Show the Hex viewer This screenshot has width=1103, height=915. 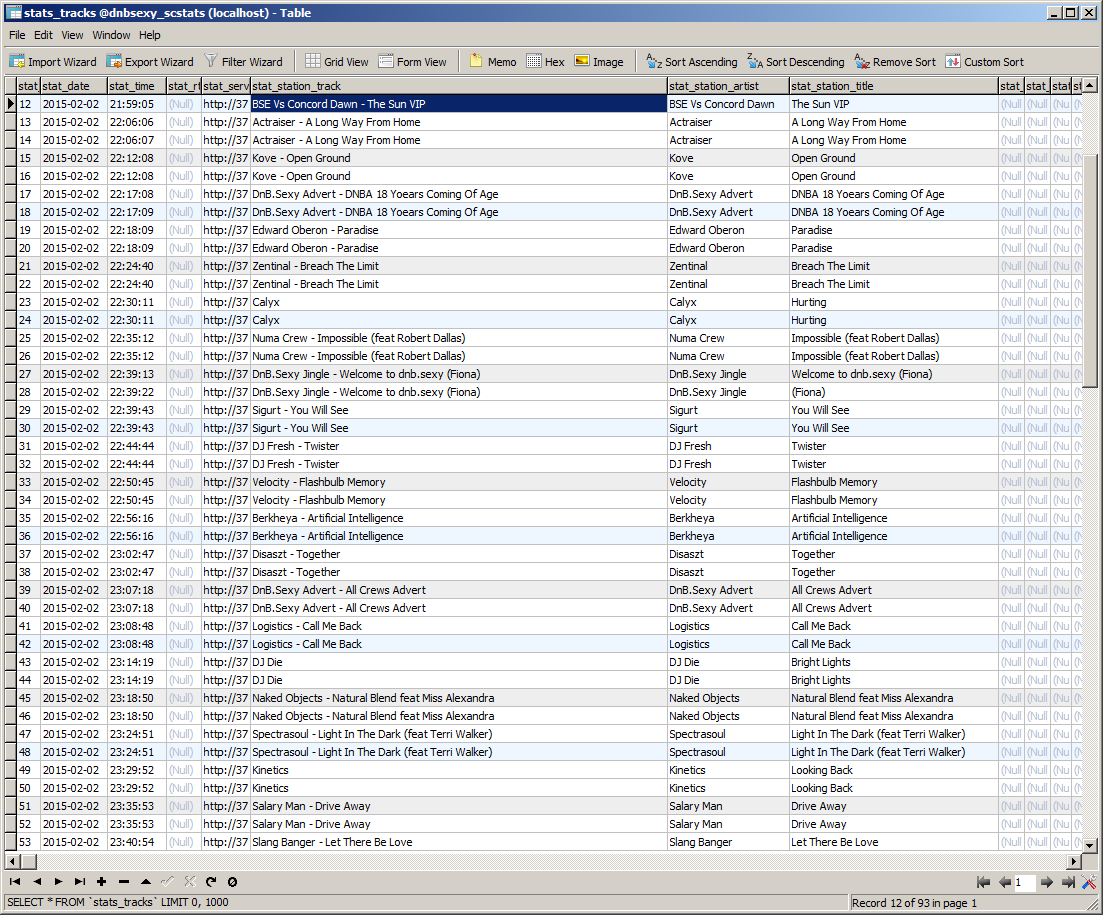(x=545, y=62)
